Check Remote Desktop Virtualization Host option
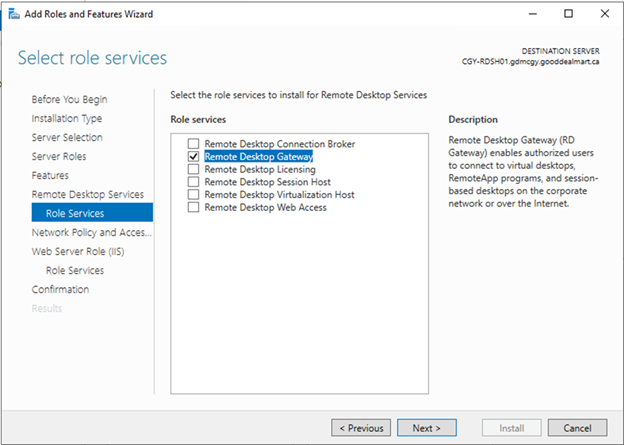624x445 pixels. pos(193,195)
